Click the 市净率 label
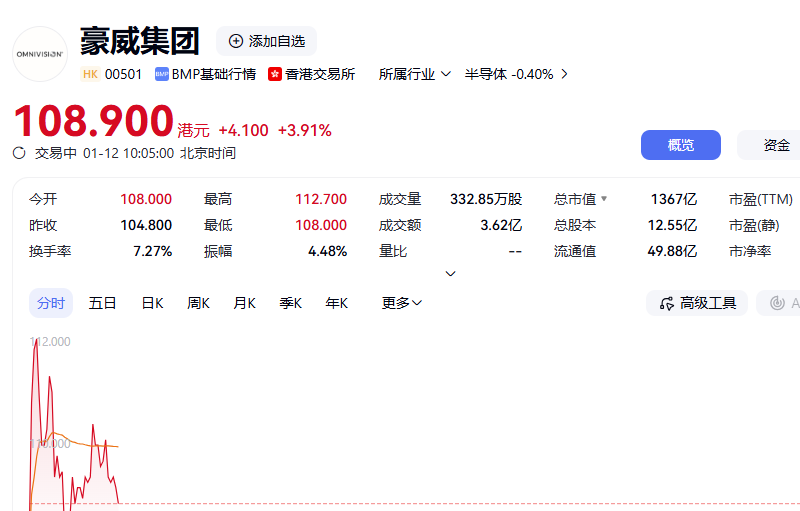 pos(750,251)
